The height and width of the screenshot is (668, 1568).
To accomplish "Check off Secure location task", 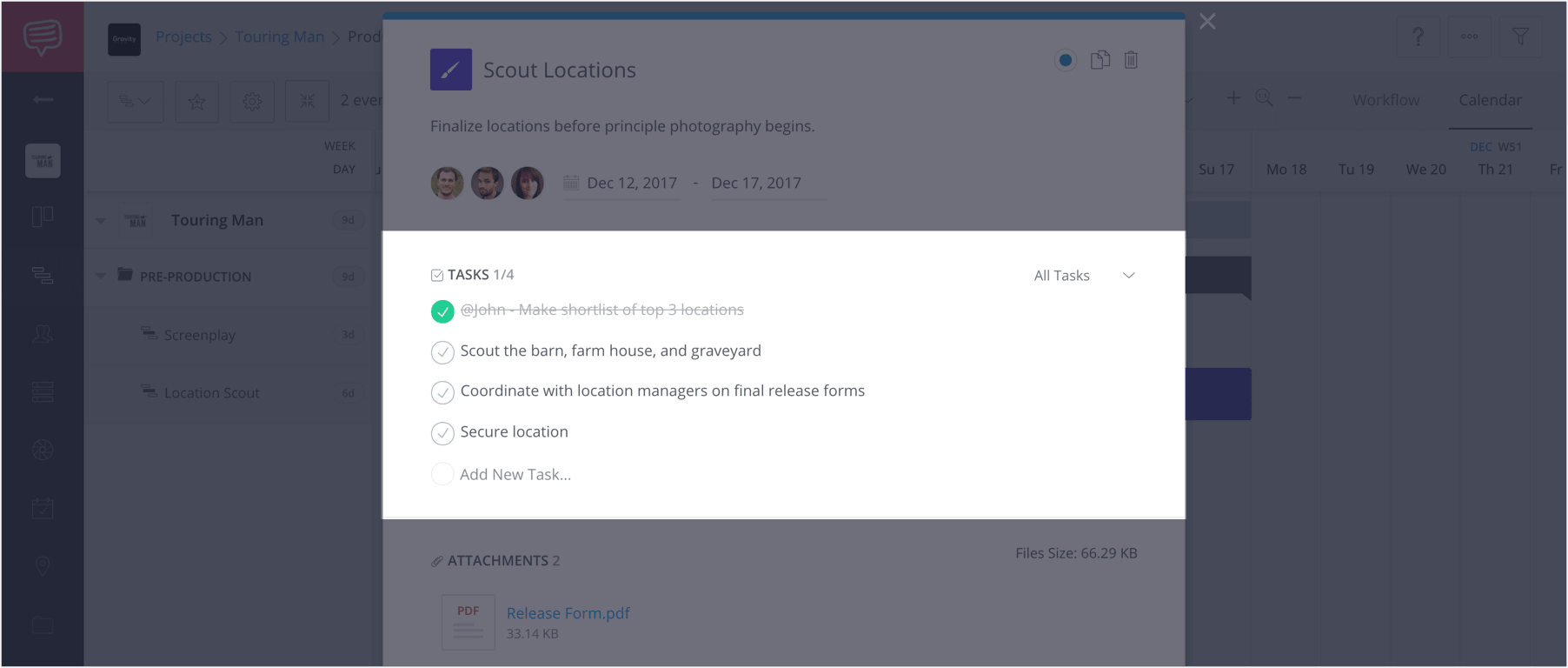I will [x=442, y=433].
